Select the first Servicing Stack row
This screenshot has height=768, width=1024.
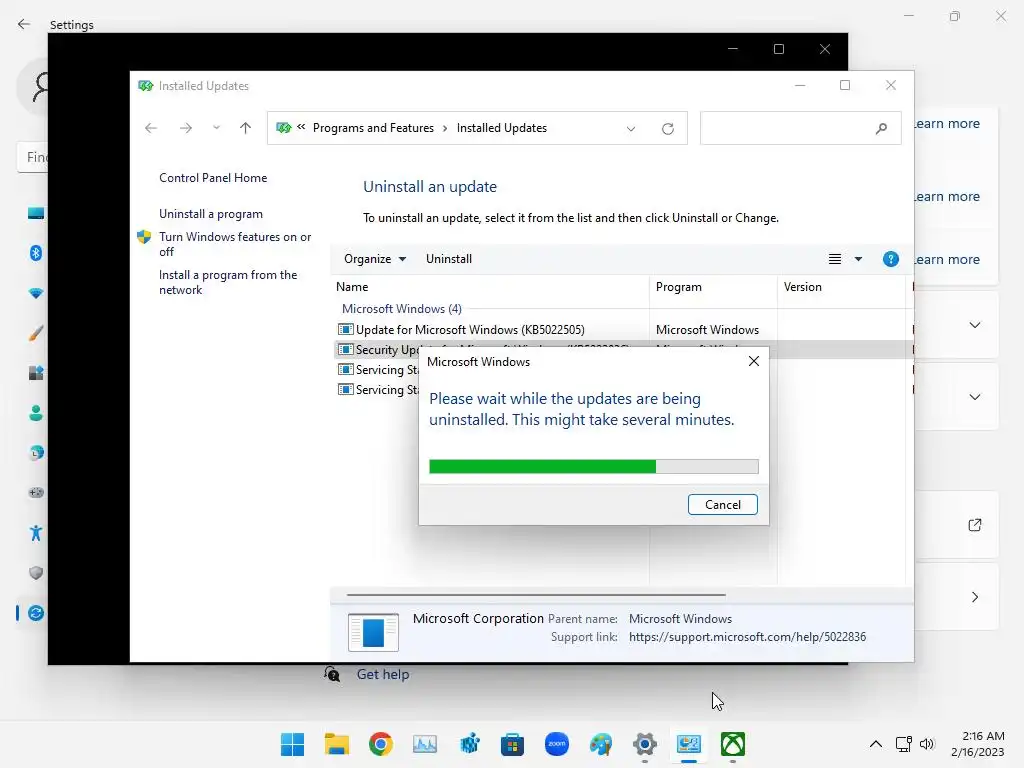coord(377,370)
